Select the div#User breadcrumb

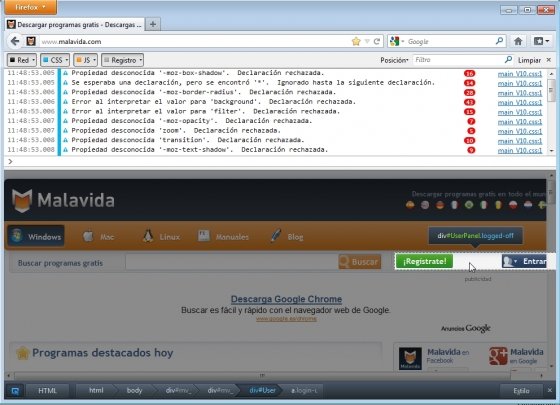(x=262, y=390)
